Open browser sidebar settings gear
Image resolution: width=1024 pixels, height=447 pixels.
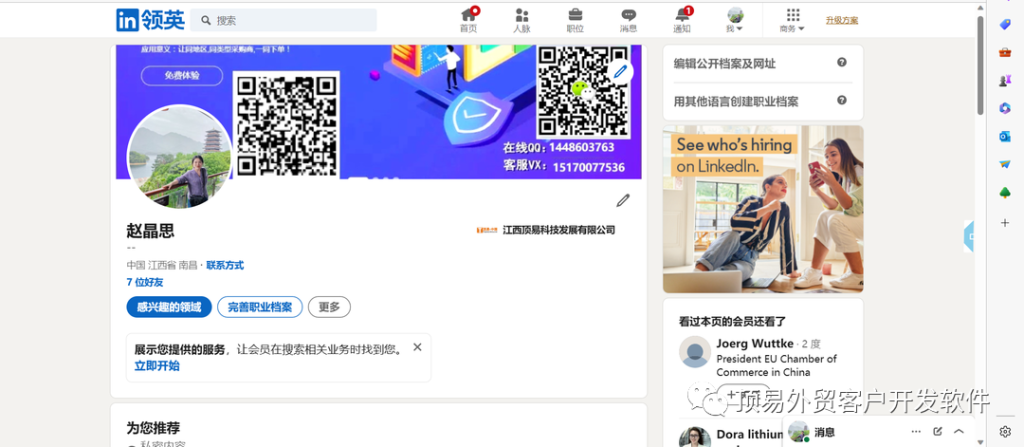(1005, 432)
